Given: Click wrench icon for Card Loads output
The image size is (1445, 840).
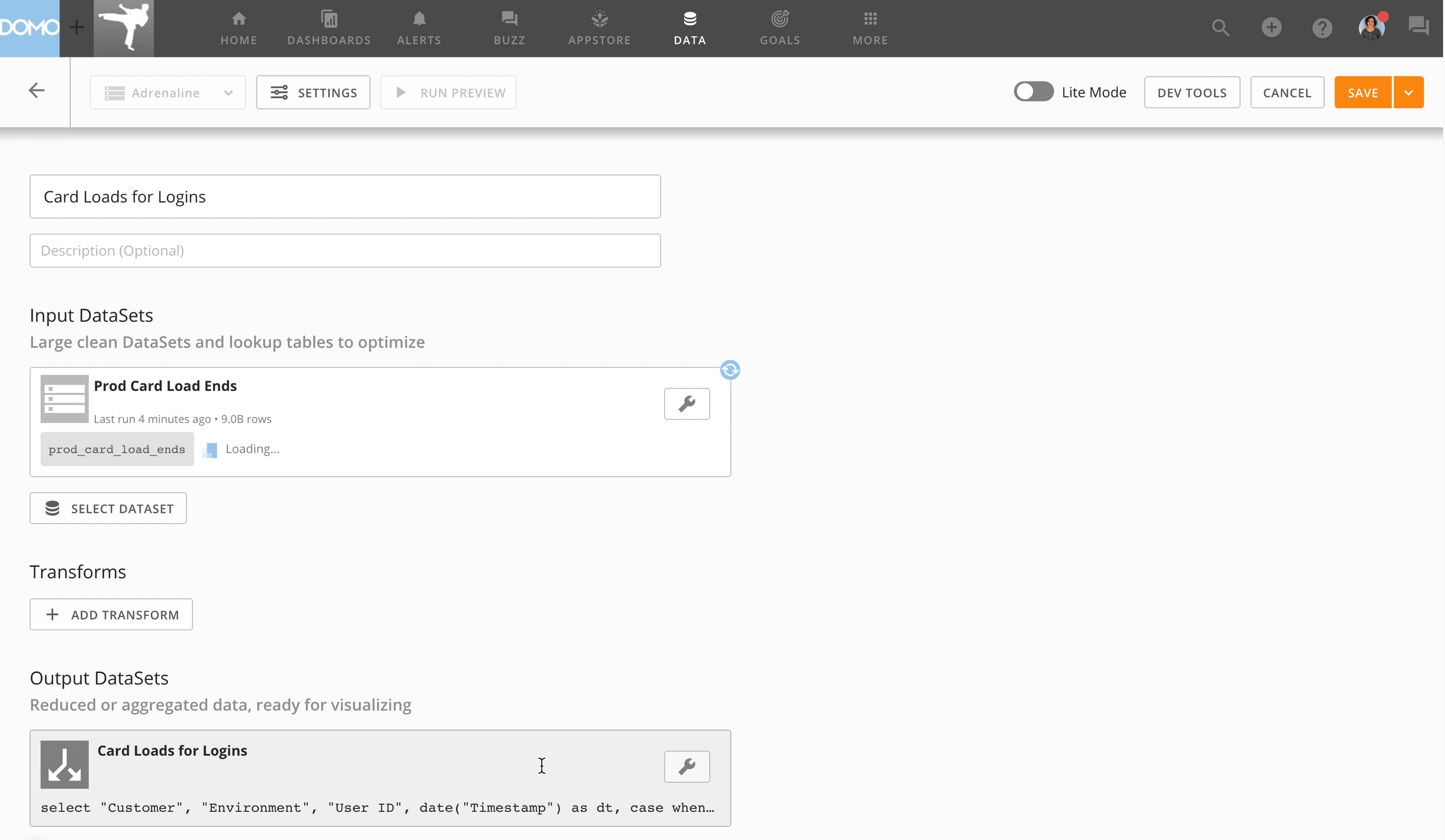Looking at the screenshot, I should [x=686, y=766].
